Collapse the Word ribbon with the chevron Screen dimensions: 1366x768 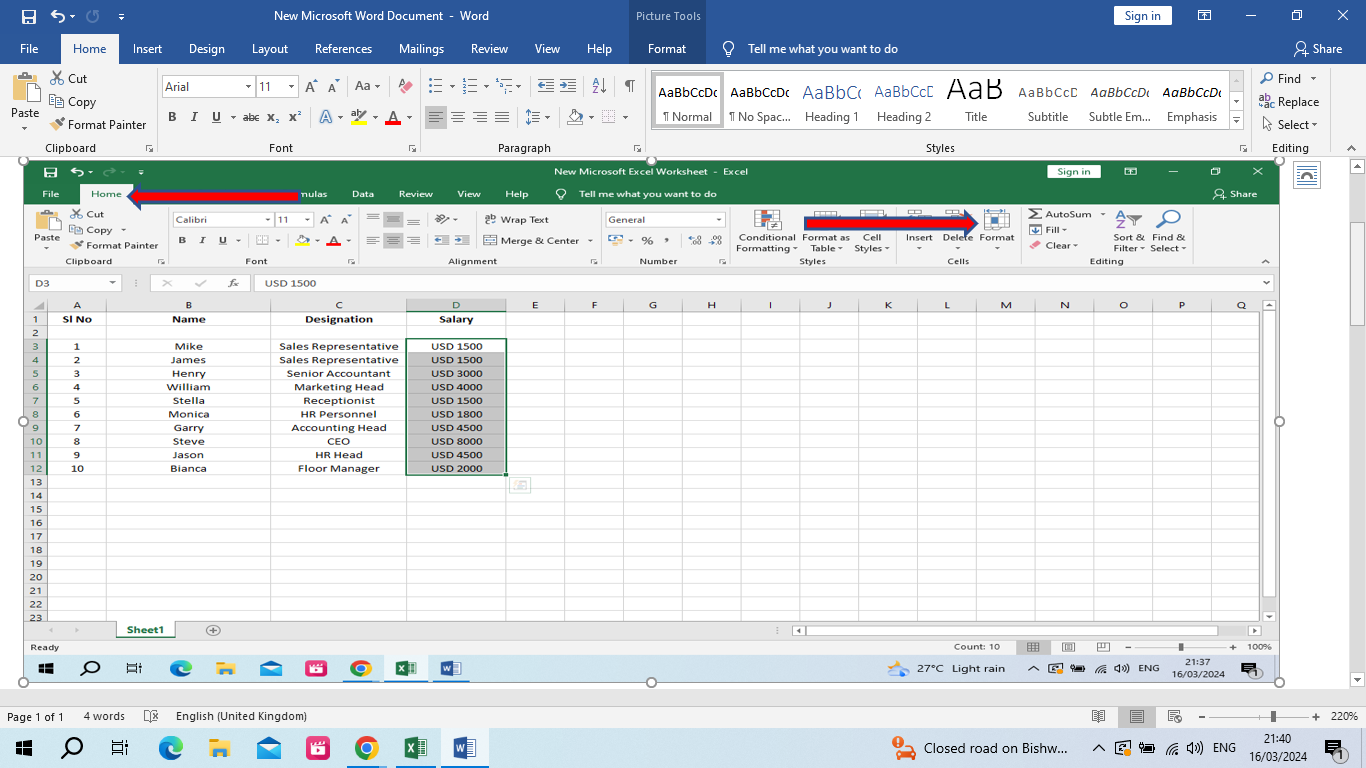click(x=1352, y=148)
